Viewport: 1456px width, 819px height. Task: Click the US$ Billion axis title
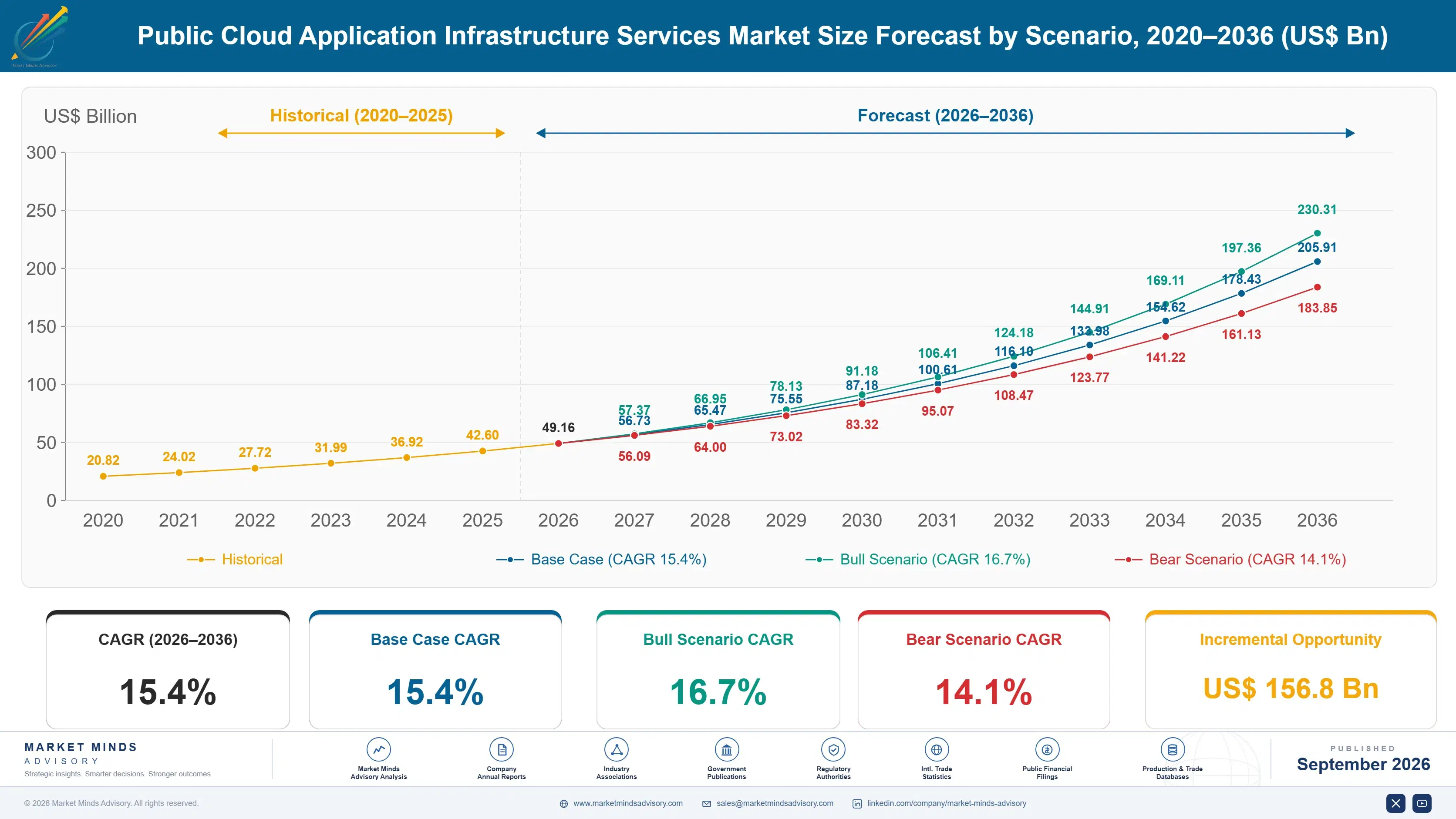click(91, 116)
